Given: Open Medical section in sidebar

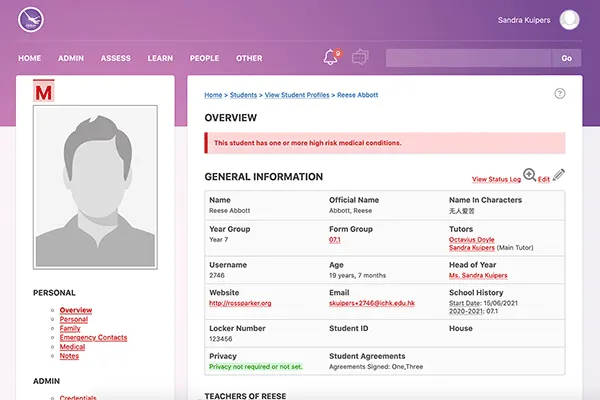Looking at the screenshot, I should tap(72, 346).
